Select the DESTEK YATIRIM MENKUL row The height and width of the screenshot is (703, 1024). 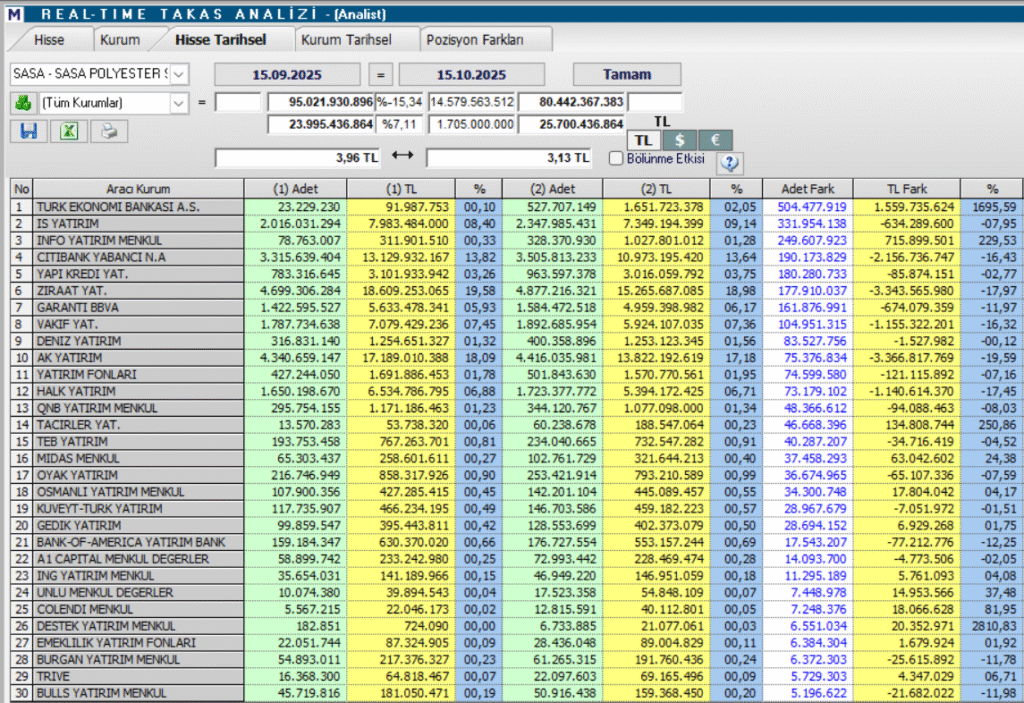coord(517,626)
